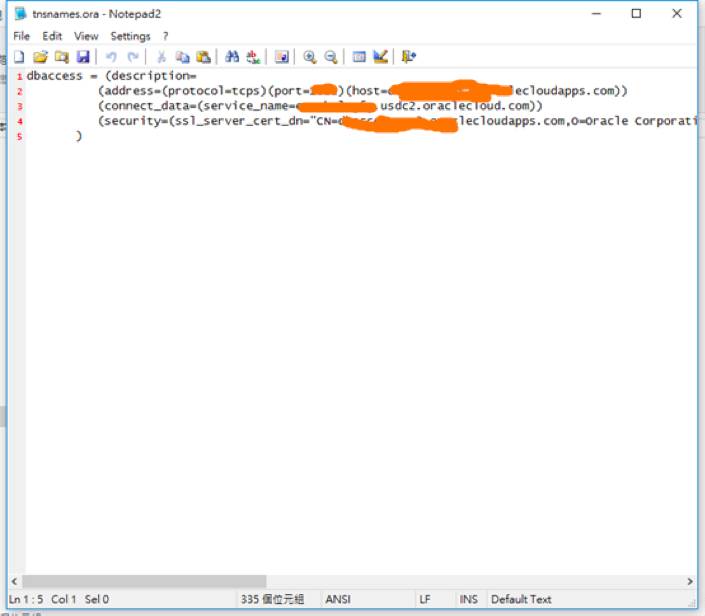Click line number 3 in the margin

point(19,107)
